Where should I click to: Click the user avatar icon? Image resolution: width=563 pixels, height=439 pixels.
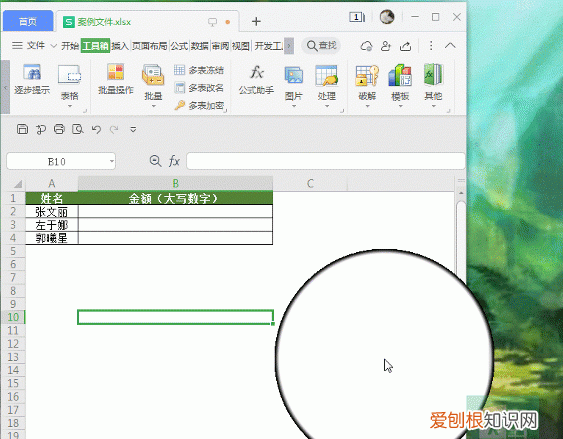tap(387, 17)
